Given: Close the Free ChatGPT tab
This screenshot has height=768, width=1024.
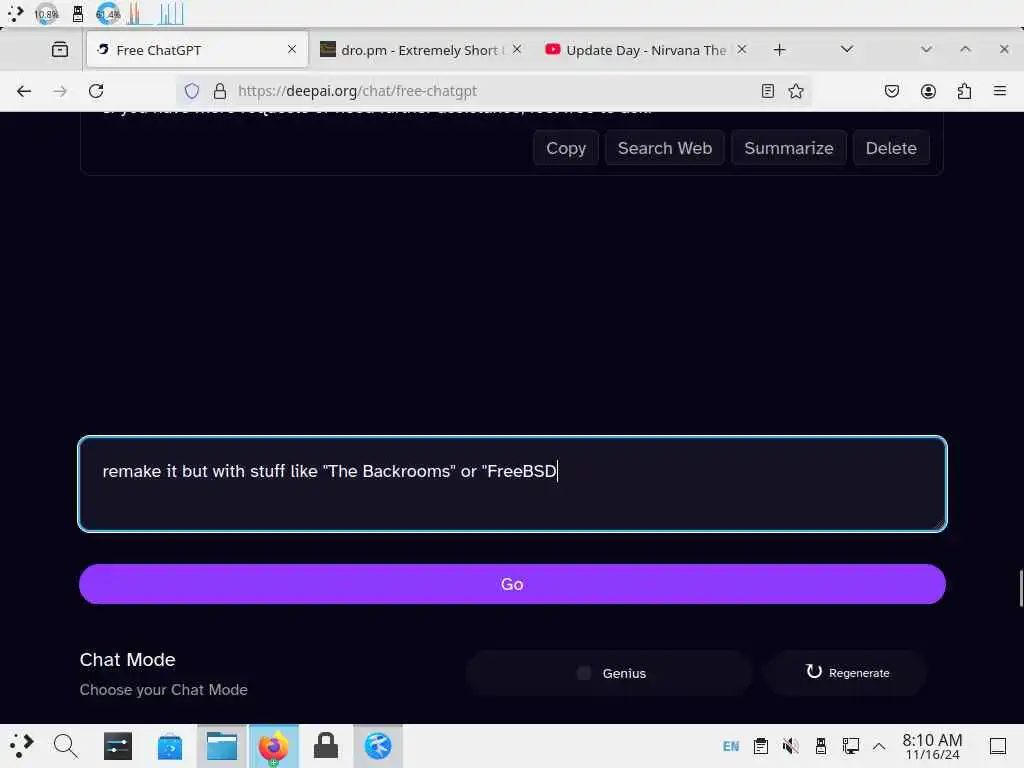Looking at the screenshot, I should pos(292,50).
